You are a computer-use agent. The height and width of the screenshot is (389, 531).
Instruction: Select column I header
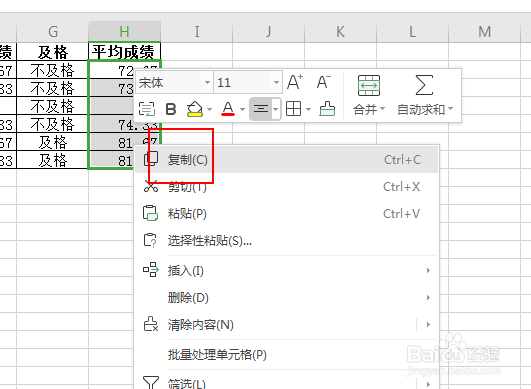(197, 32)
